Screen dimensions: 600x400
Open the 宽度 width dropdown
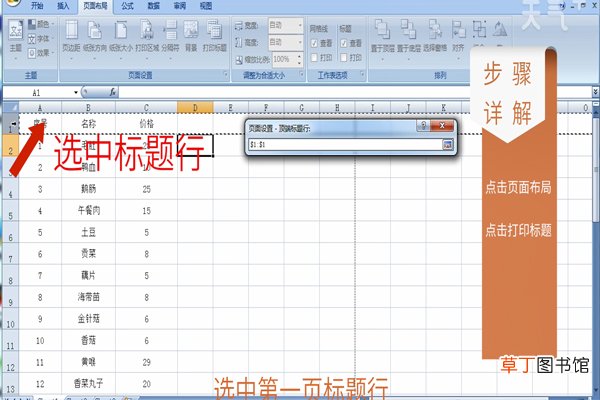click(300, 25)
